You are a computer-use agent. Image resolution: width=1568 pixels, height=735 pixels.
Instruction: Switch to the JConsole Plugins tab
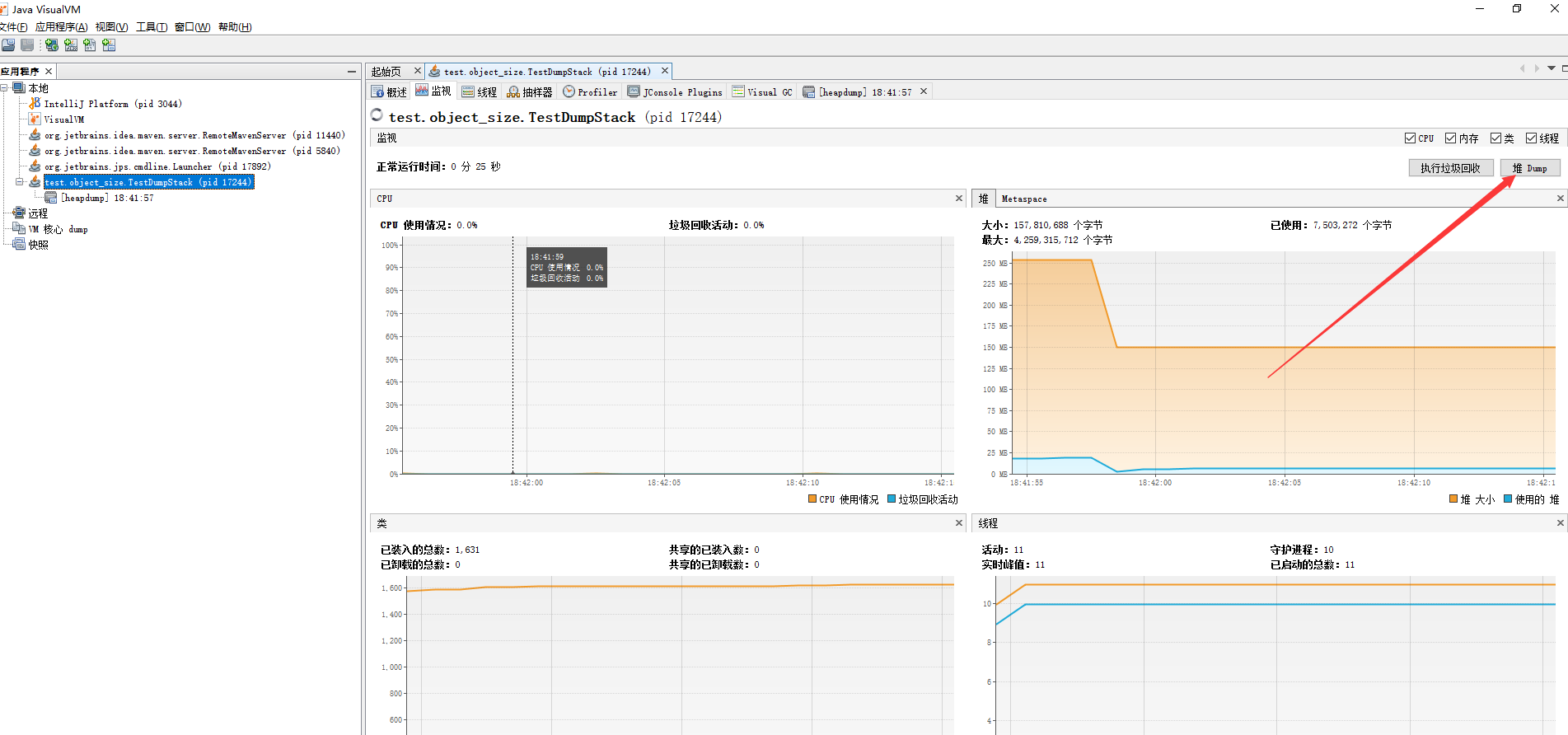coord(675,91)
